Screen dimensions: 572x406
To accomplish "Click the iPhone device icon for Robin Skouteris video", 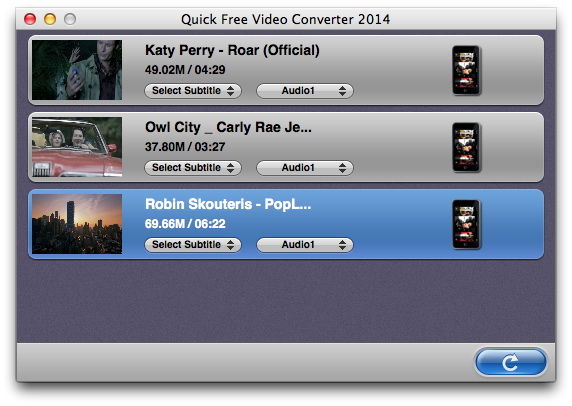I will (x=466, y=224).
